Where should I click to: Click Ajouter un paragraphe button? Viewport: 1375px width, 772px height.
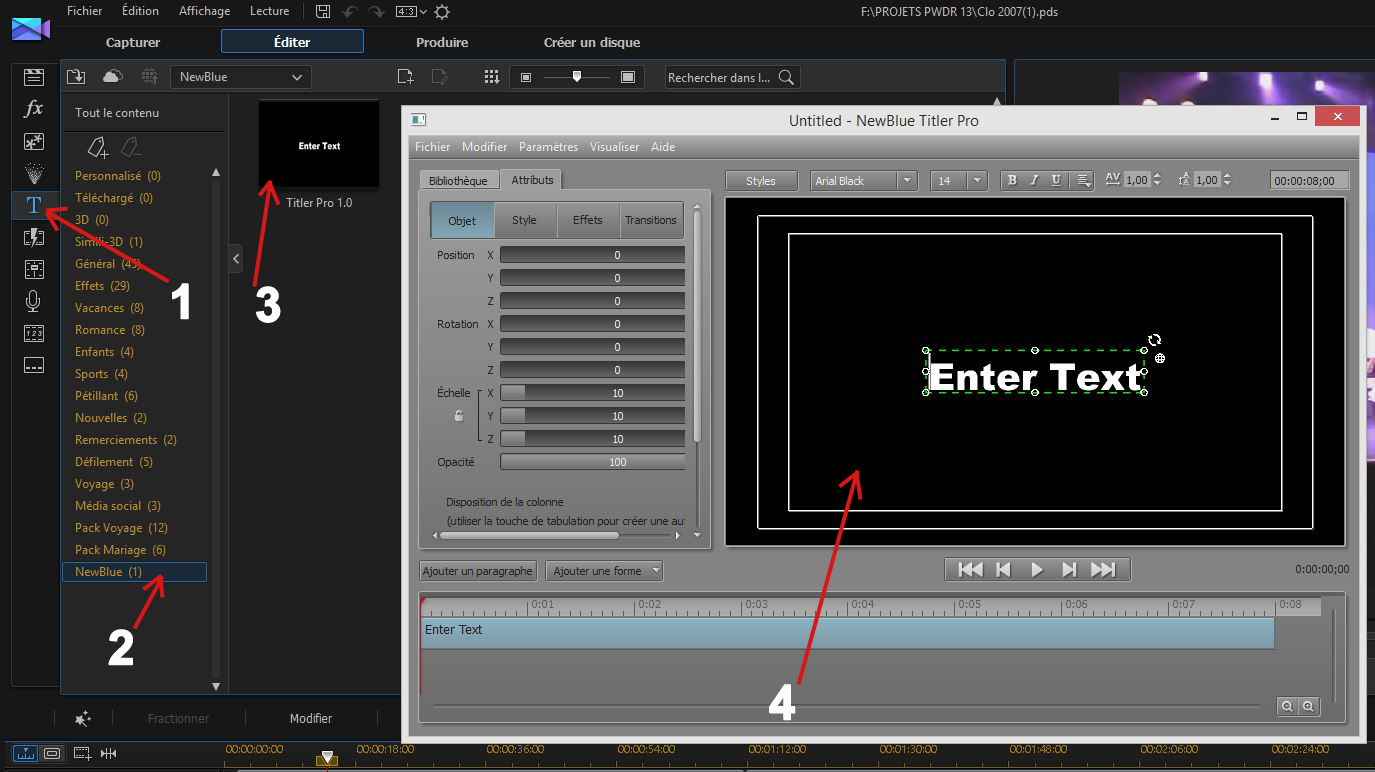[x=477, y=571]
